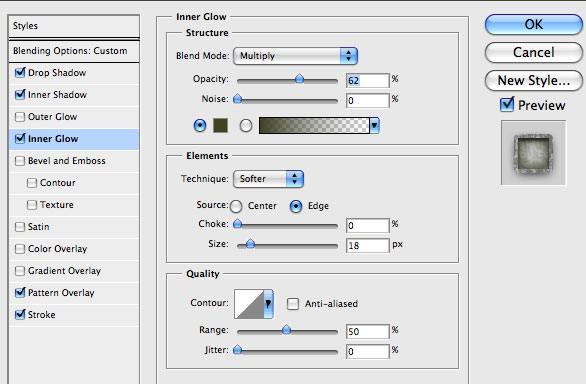This screenshot has width=586, height=384.
Task: Open the Stroke settings row
Action: click(74, 315)
